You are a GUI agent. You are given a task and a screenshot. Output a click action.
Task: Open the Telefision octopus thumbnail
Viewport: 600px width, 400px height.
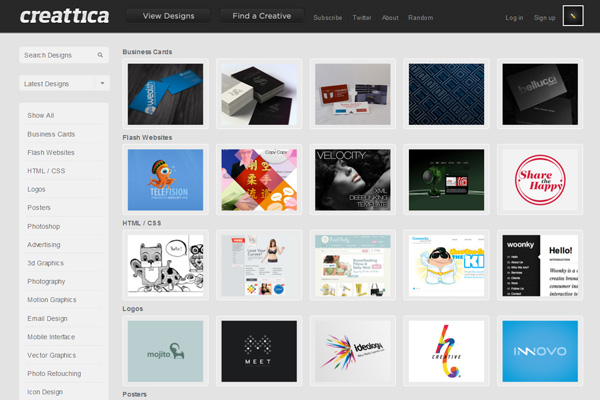(165, 180)
